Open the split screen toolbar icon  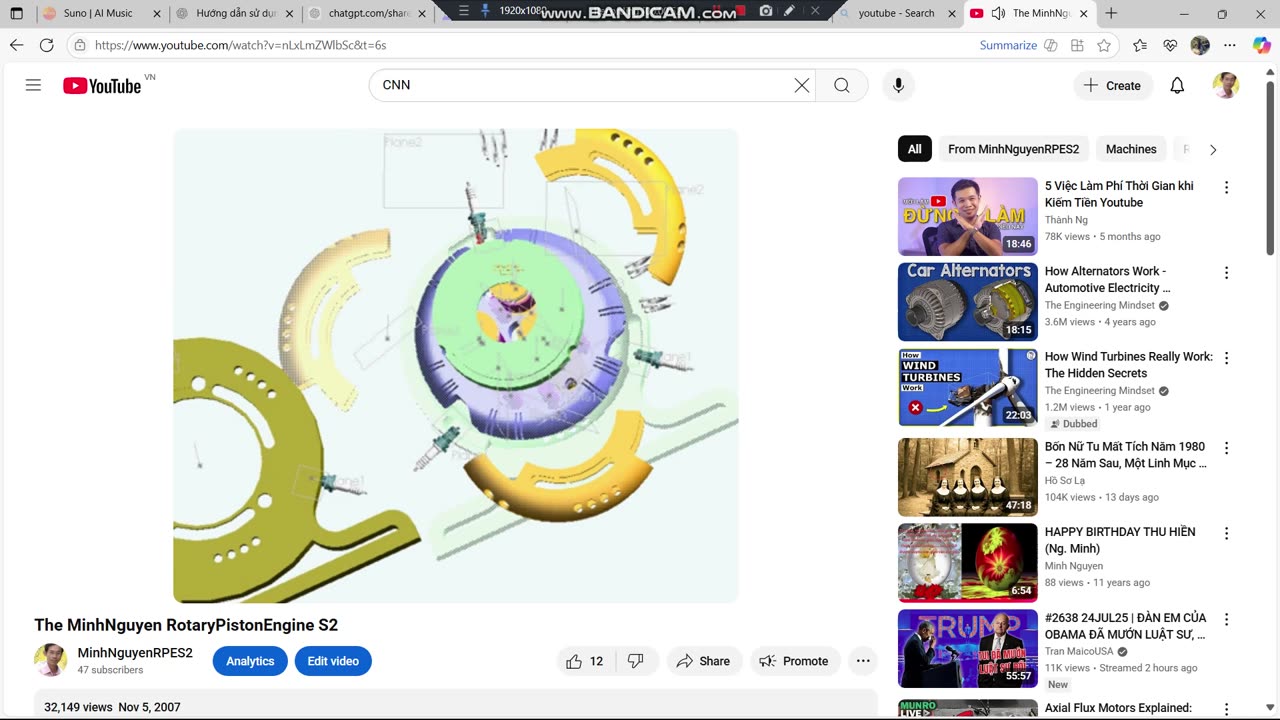pos(1077,45)
